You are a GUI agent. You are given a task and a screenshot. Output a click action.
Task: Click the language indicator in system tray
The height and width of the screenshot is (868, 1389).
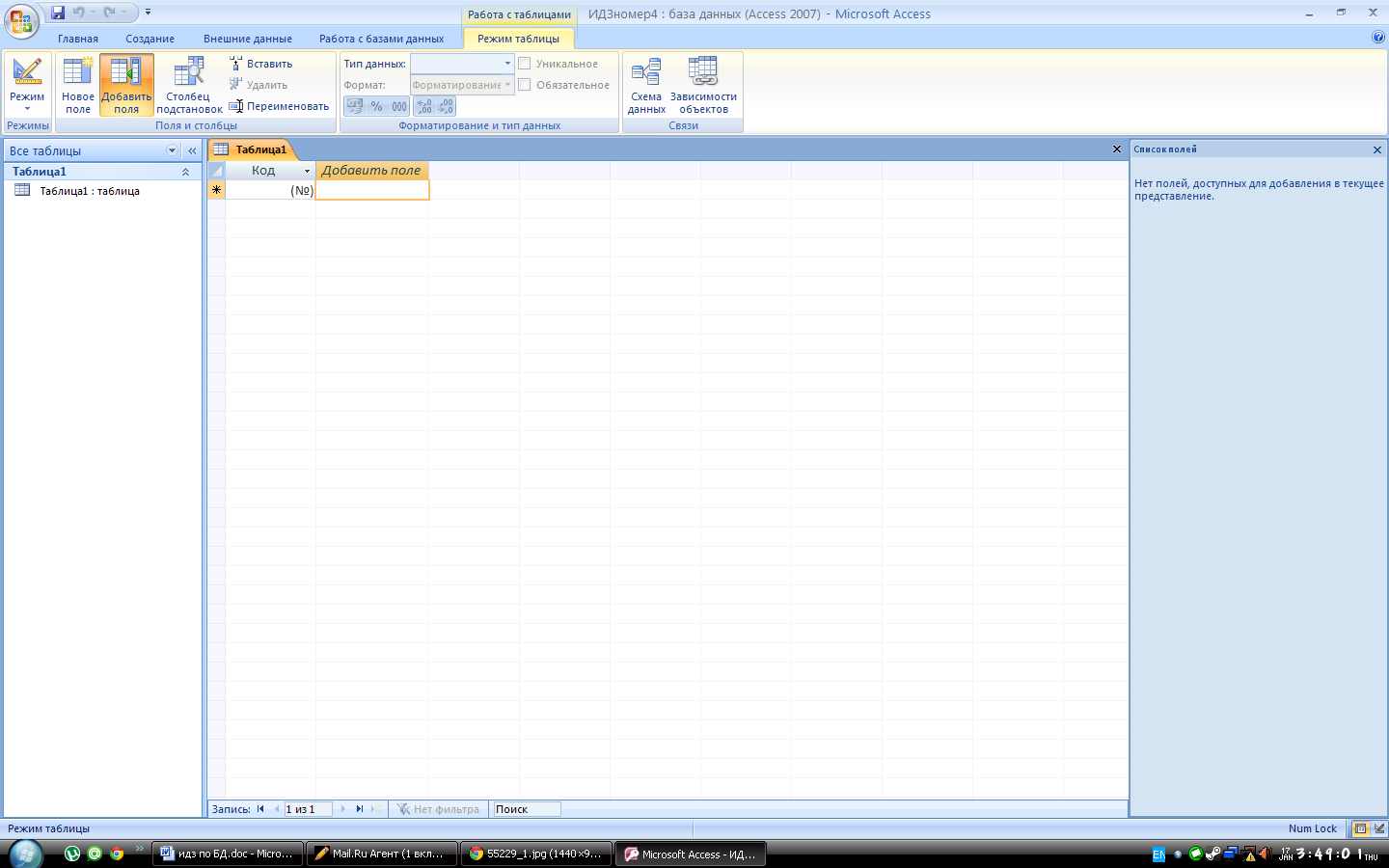click(x=1158, y=854)
